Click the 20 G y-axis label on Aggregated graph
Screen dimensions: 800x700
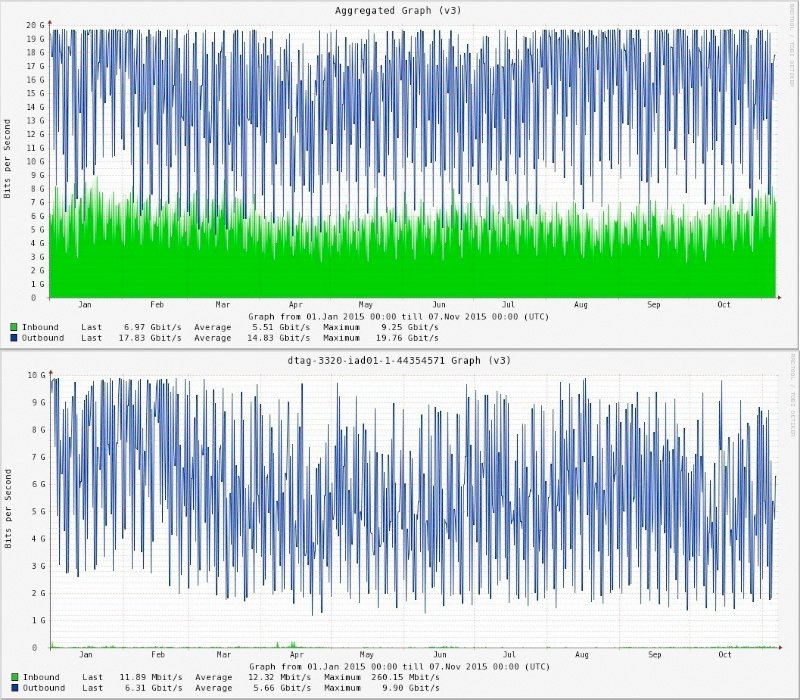[x=35, y=25]
